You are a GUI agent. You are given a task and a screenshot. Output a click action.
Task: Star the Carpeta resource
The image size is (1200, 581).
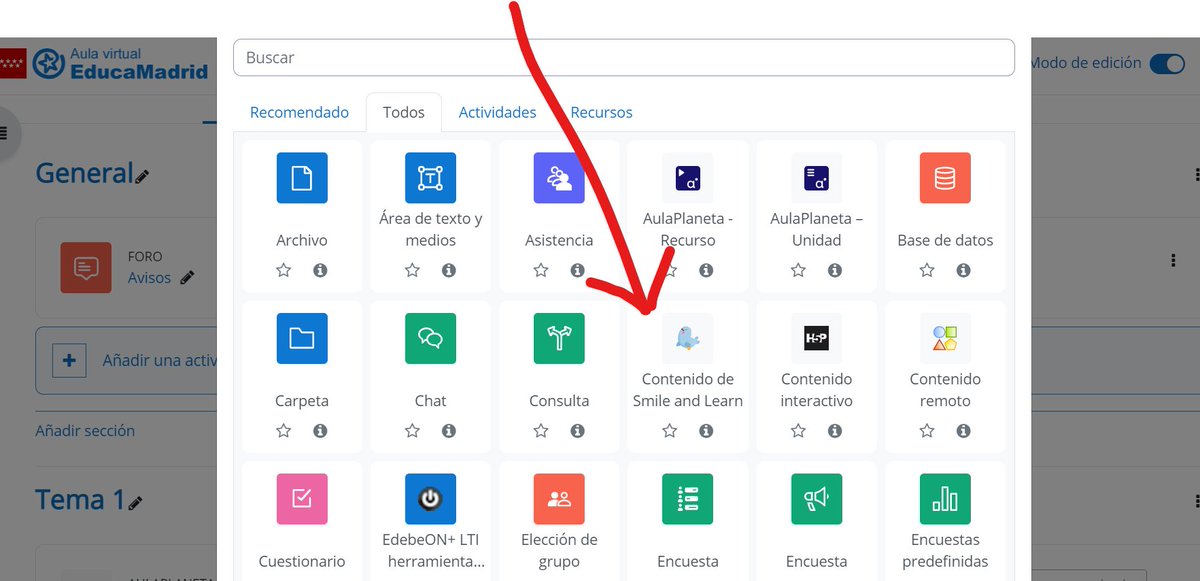[284, 431]
